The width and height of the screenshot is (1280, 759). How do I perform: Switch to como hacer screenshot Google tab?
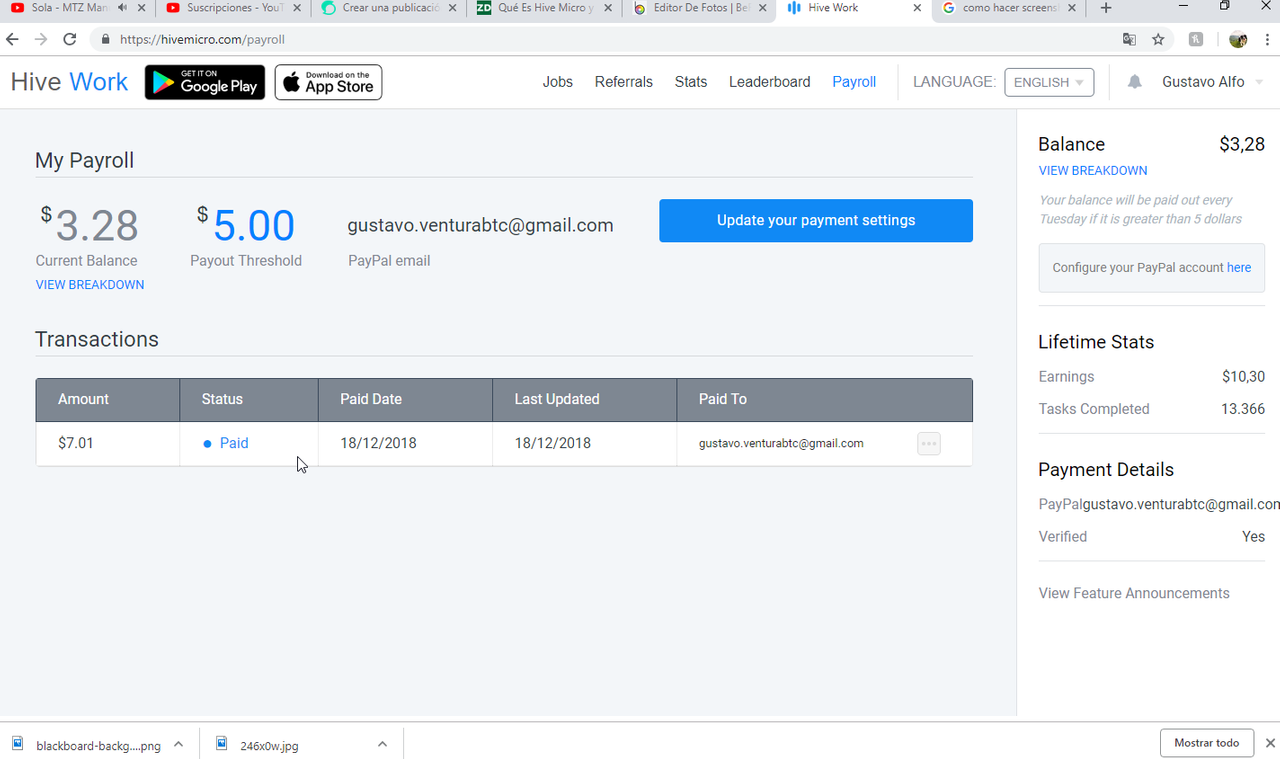tap(1010, 8)
